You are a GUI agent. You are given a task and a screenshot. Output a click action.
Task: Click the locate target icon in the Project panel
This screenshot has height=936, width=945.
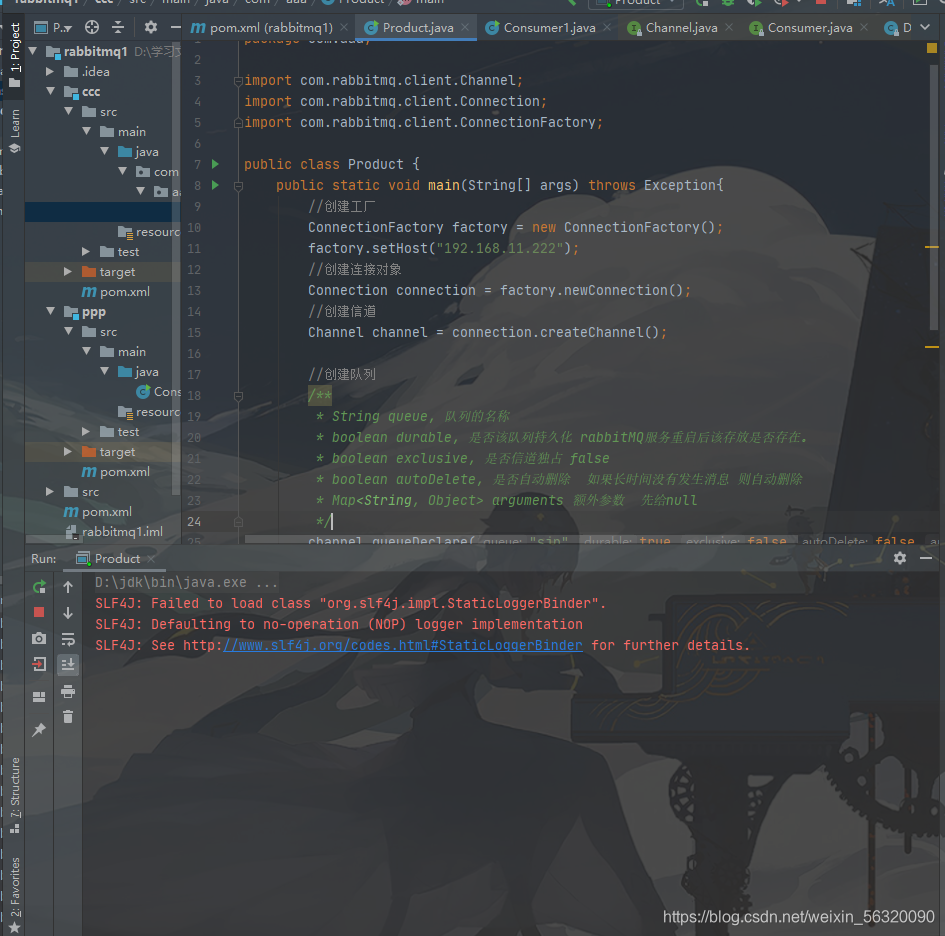92,27
